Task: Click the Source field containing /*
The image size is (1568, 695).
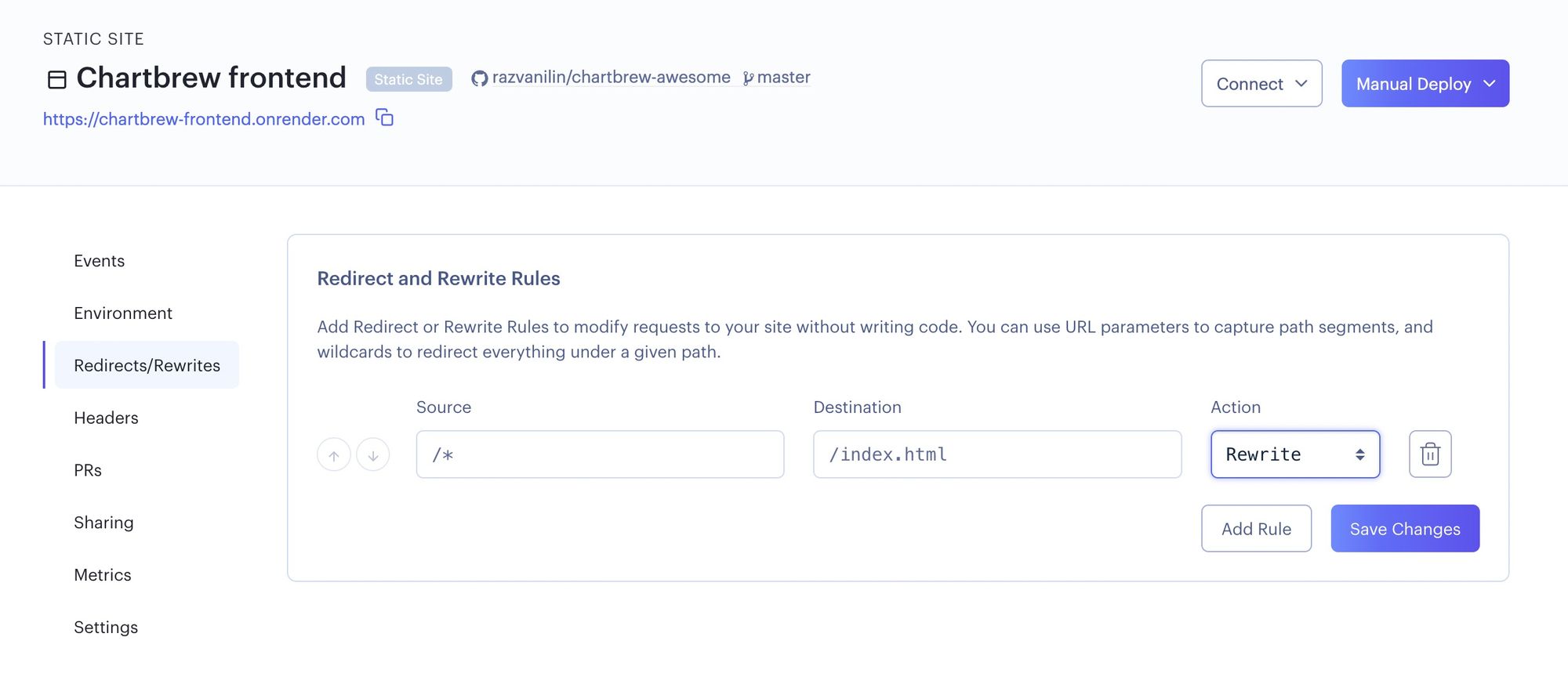Action: (600, 454)
